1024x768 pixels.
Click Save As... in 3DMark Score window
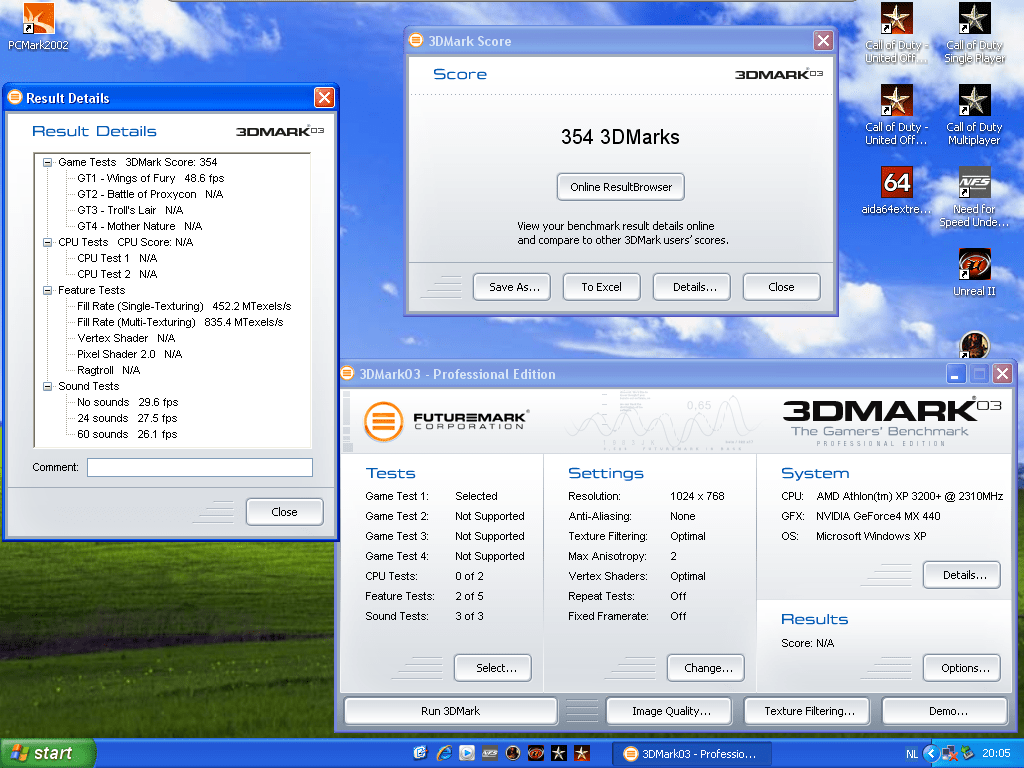tap(512, 287)
